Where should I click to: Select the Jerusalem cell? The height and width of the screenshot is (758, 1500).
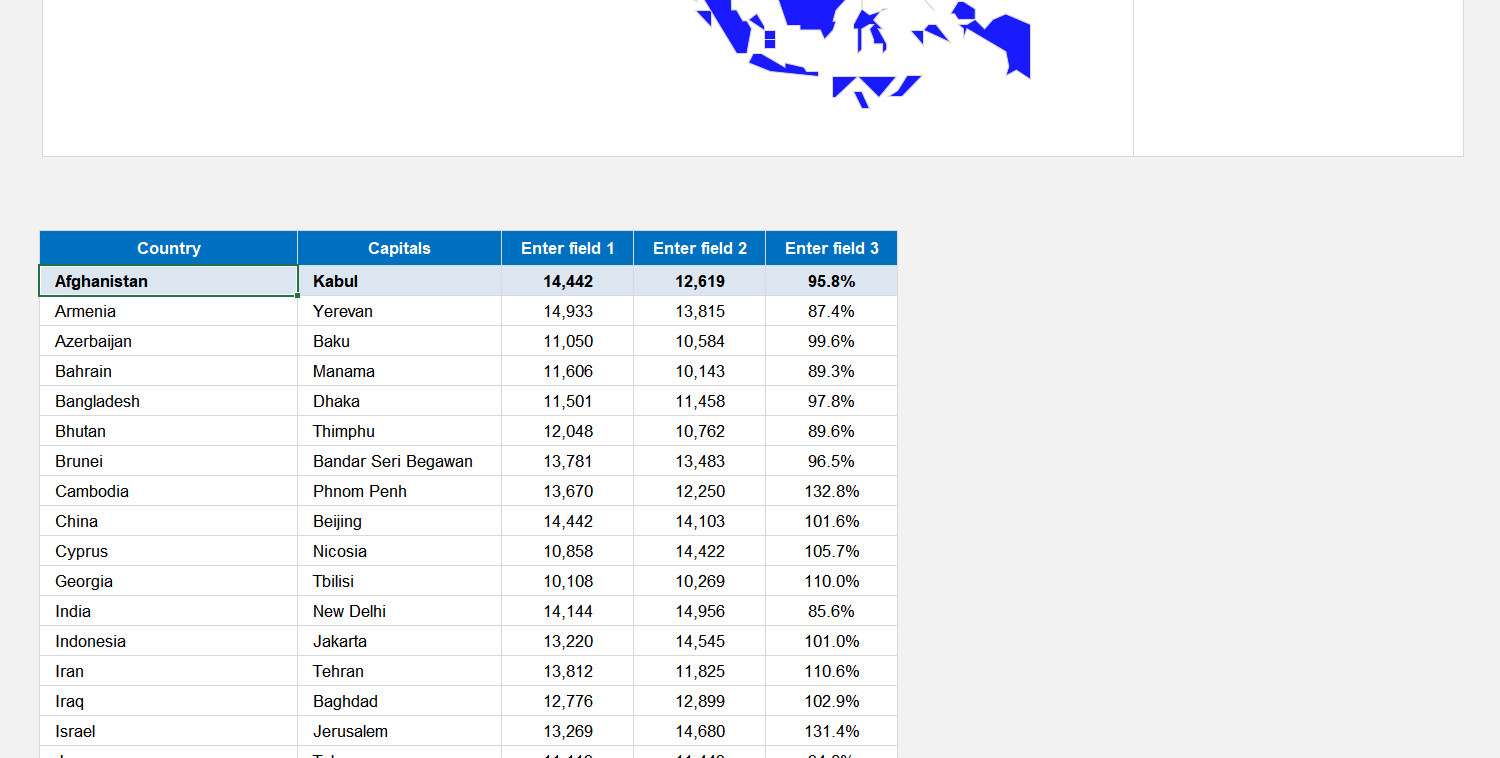tap(399, 731)
